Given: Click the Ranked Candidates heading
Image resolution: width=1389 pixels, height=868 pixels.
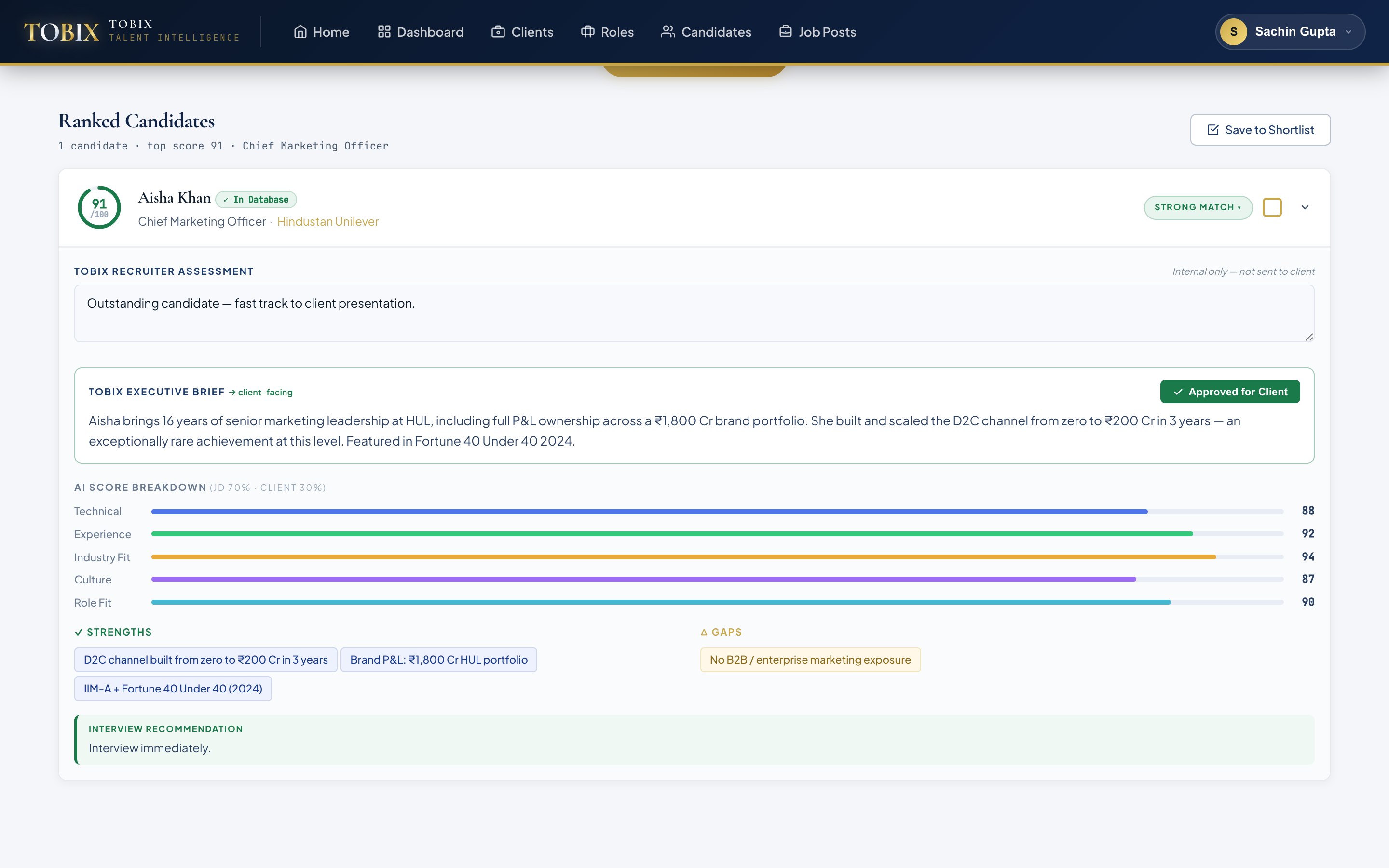Looking at the screenshot, I should [x=136, y=121].
